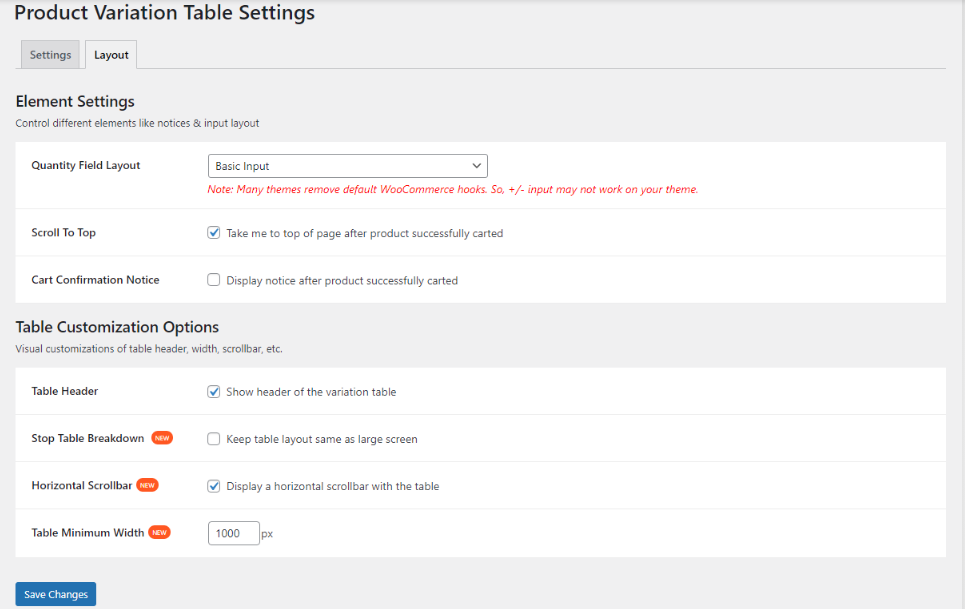This screenshot has width=965, height=609.
Task: Uncheck Scroll To Top checkbox
Action: 214,233
